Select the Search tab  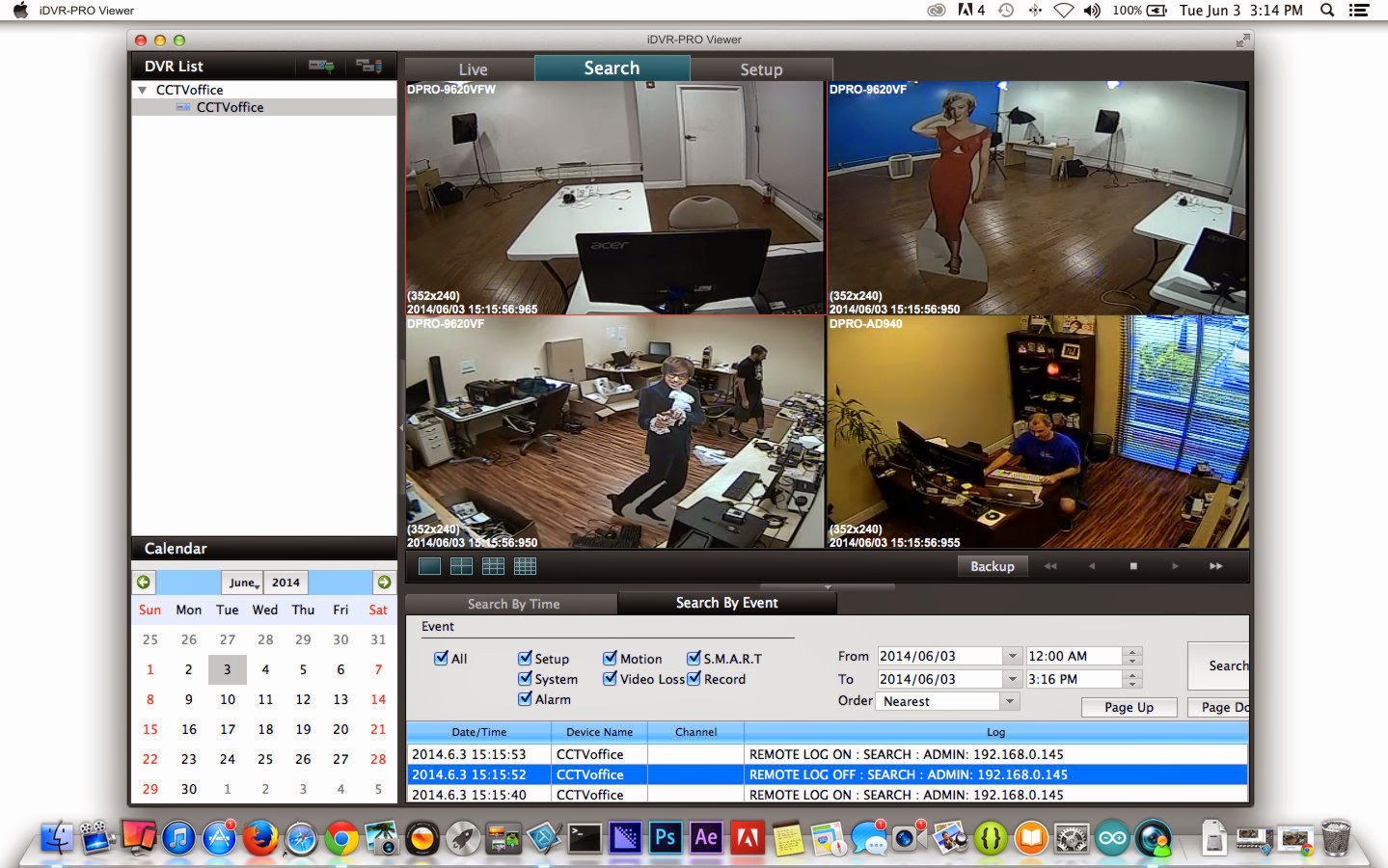pyautogui.click(x=612, y=68)
